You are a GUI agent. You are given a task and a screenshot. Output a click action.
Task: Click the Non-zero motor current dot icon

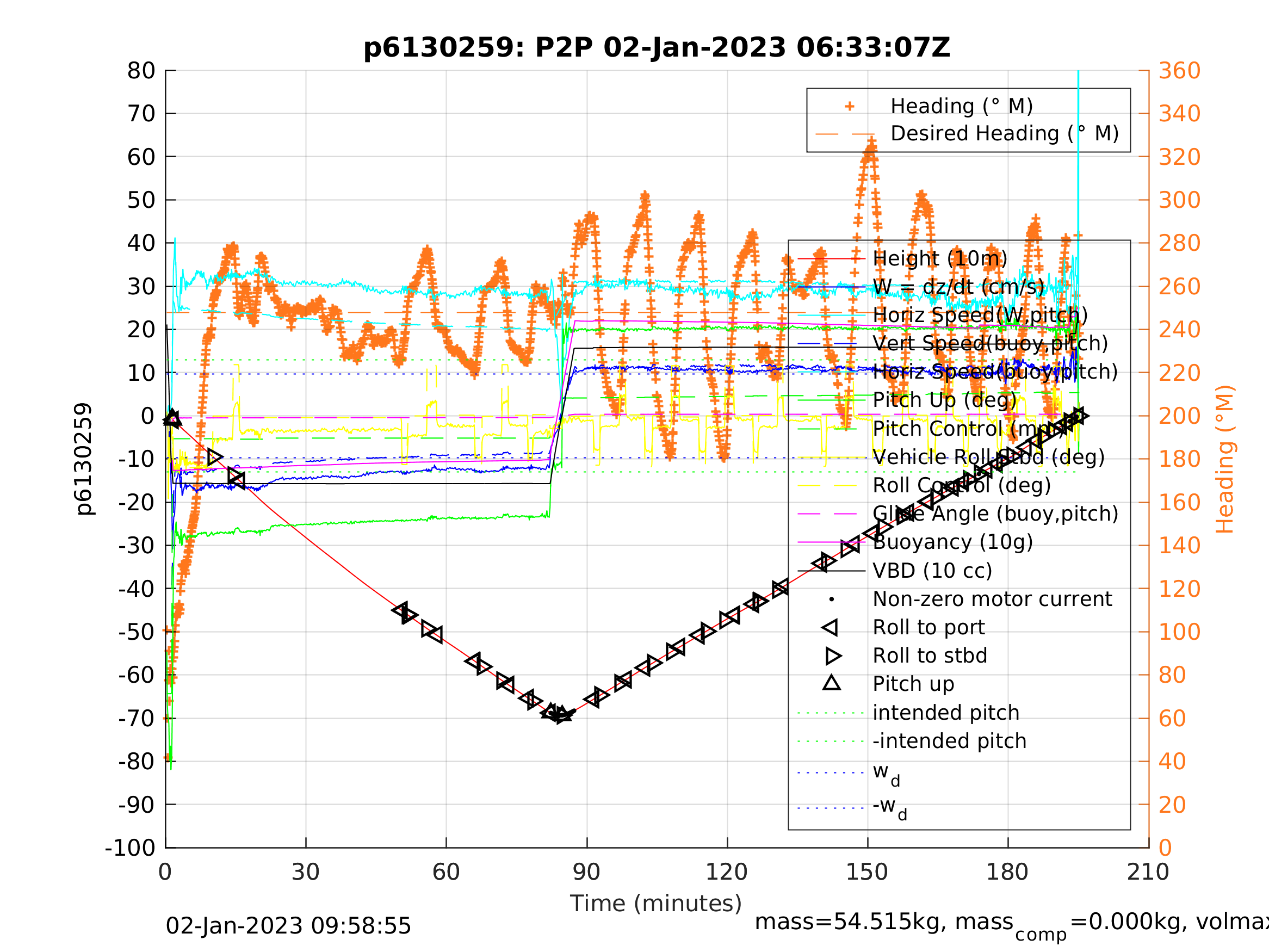coord(832,599)
